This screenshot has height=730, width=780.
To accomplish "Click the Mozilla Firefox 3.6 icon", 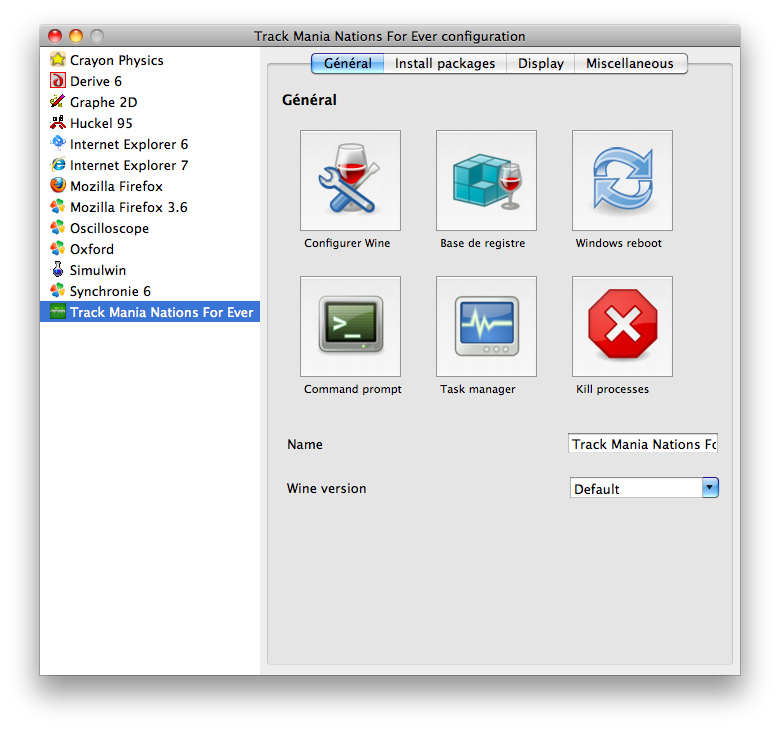I will 58,206.
